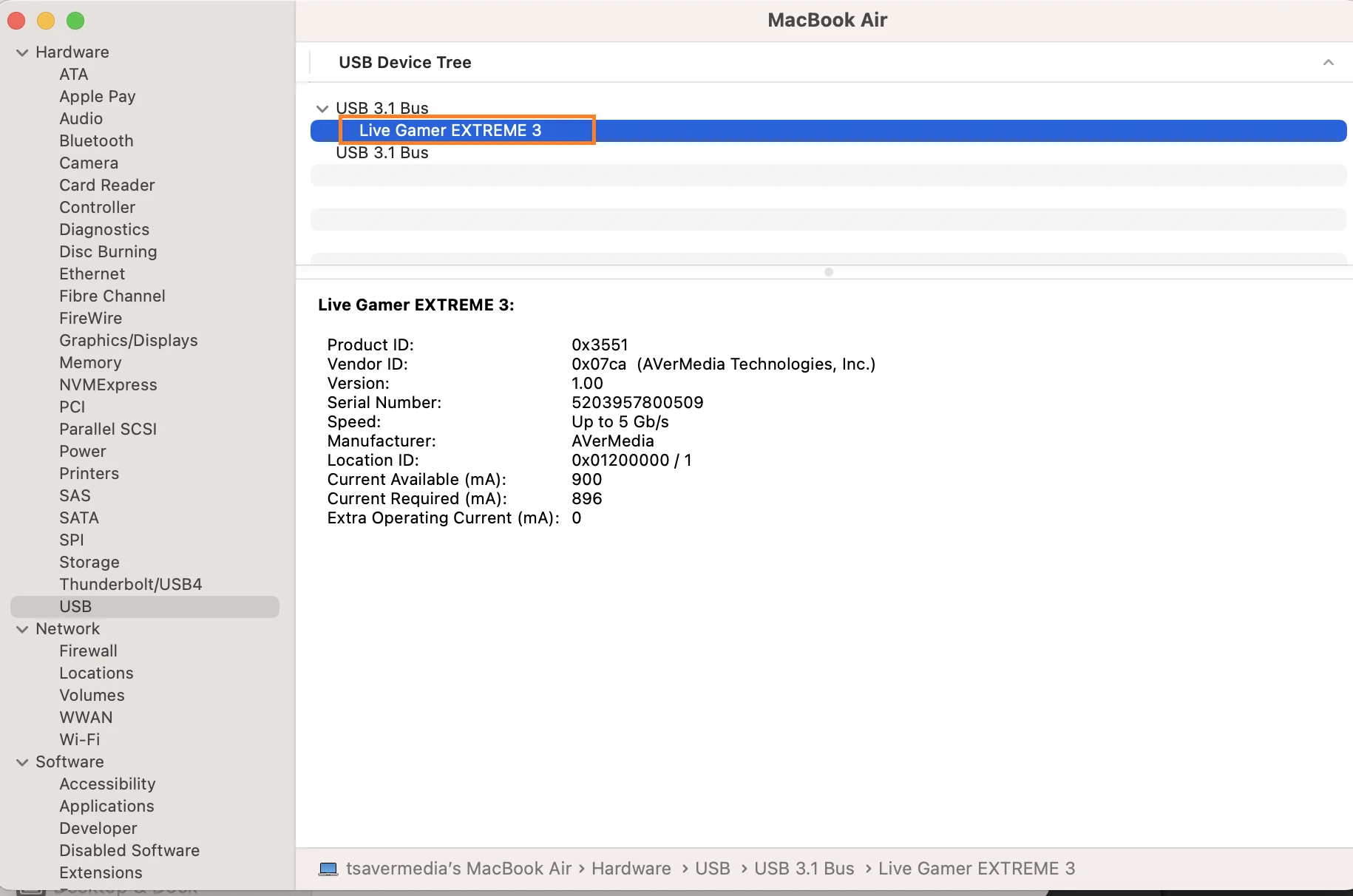Click USB 3.1 Bus in path bar
Screen dimensions: 1353x896
click(804, 869)
